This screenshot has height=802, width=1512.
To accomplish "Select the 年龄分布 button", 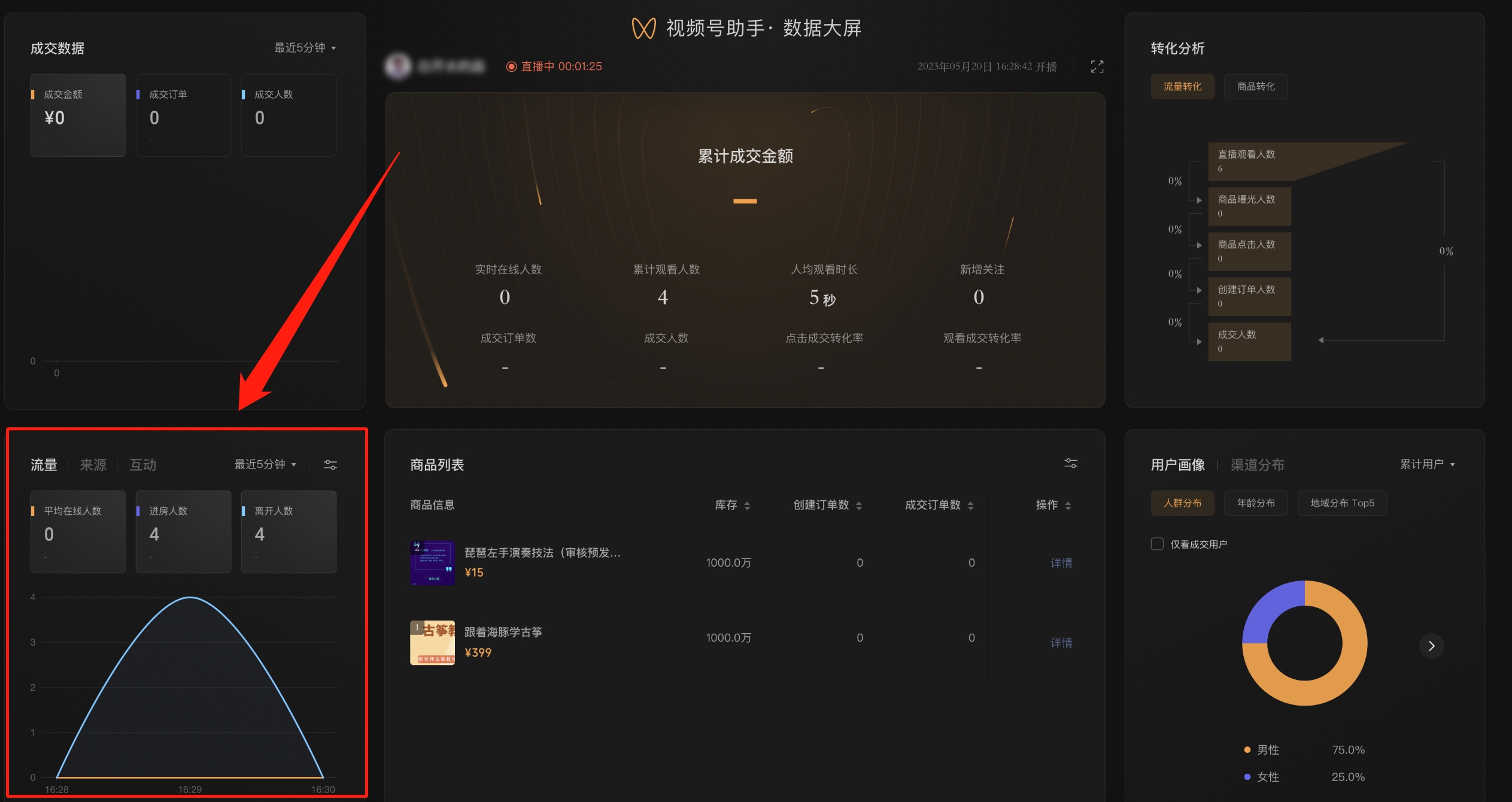I will pyautogui.click(x=1256, y=503).
